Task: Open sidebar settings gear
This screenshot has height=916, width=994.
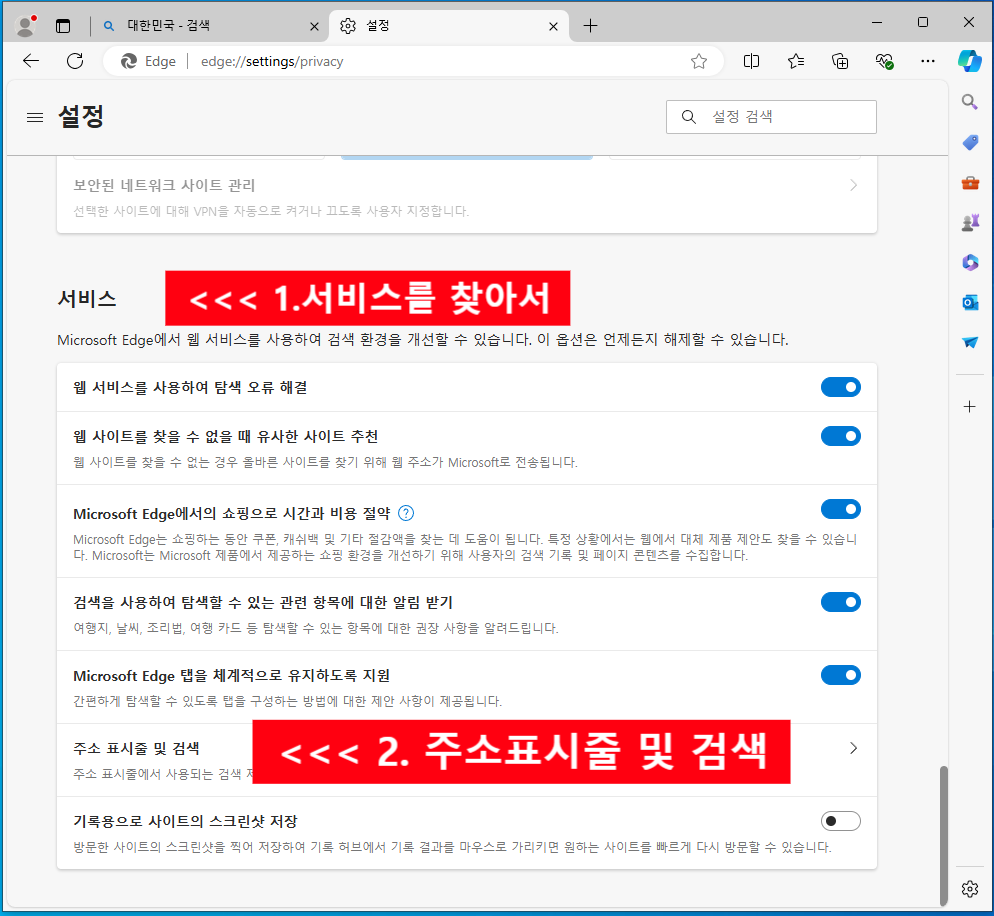Action: [969, 889]
